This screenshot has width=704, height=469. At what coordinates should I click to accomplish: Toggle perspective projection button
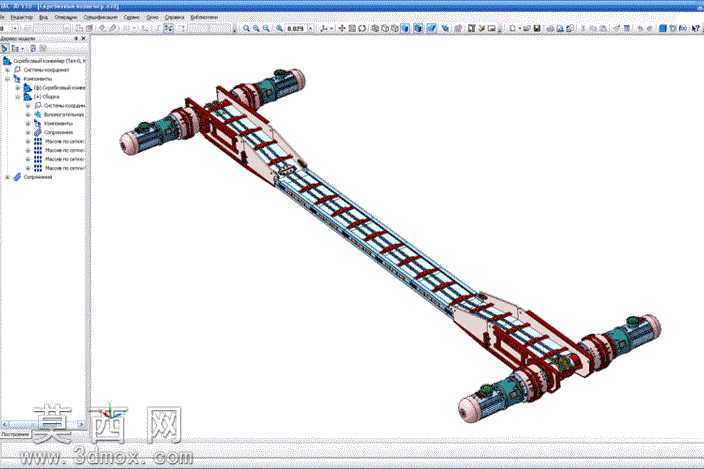tap(431, 28)
